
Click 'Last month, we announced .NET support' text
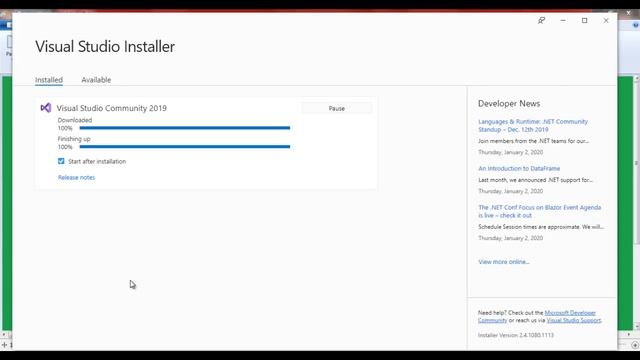pos(535,180)
